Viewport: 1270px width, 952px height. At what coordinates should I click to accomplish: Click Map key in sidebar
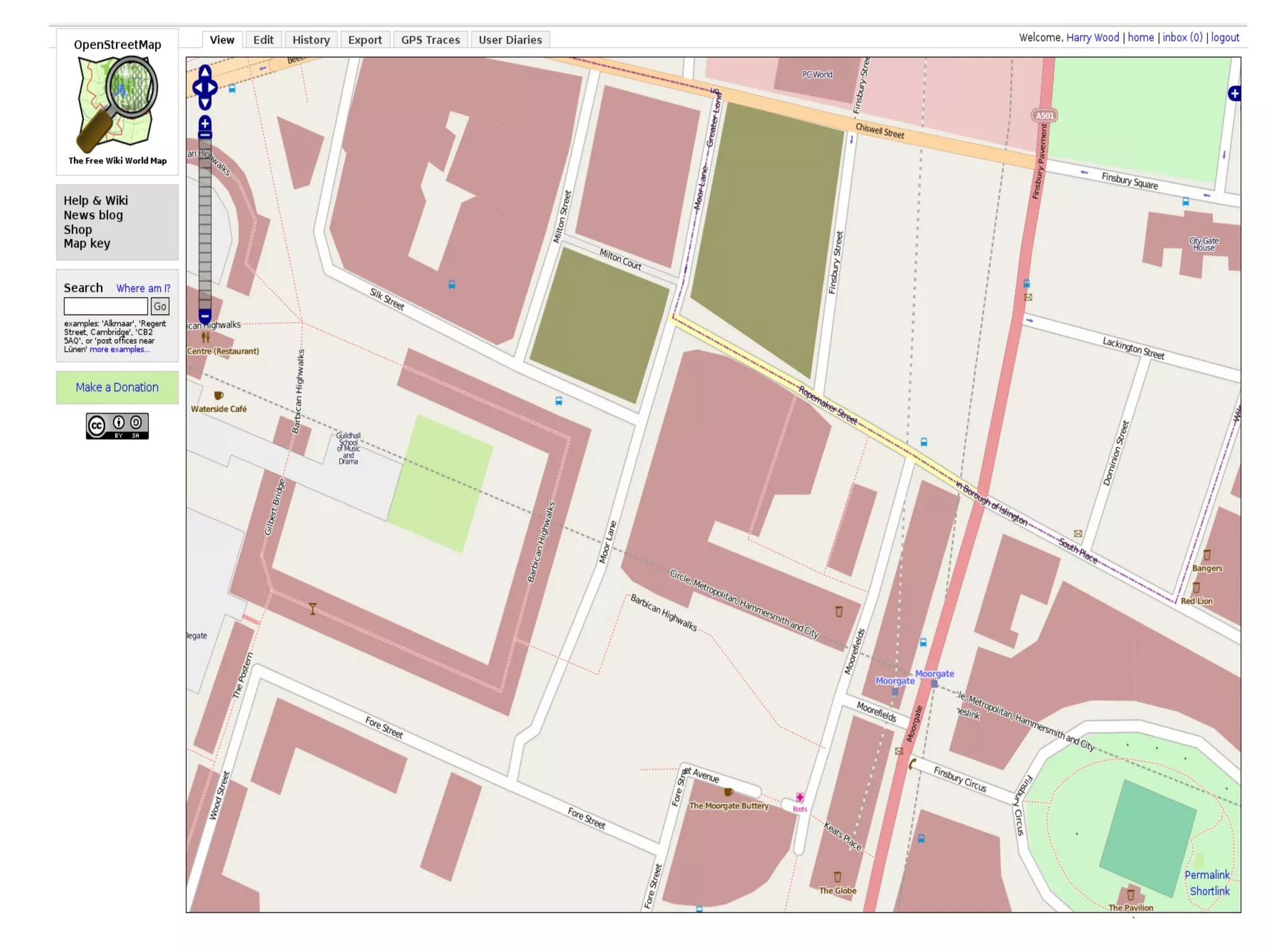pos(87,244)
